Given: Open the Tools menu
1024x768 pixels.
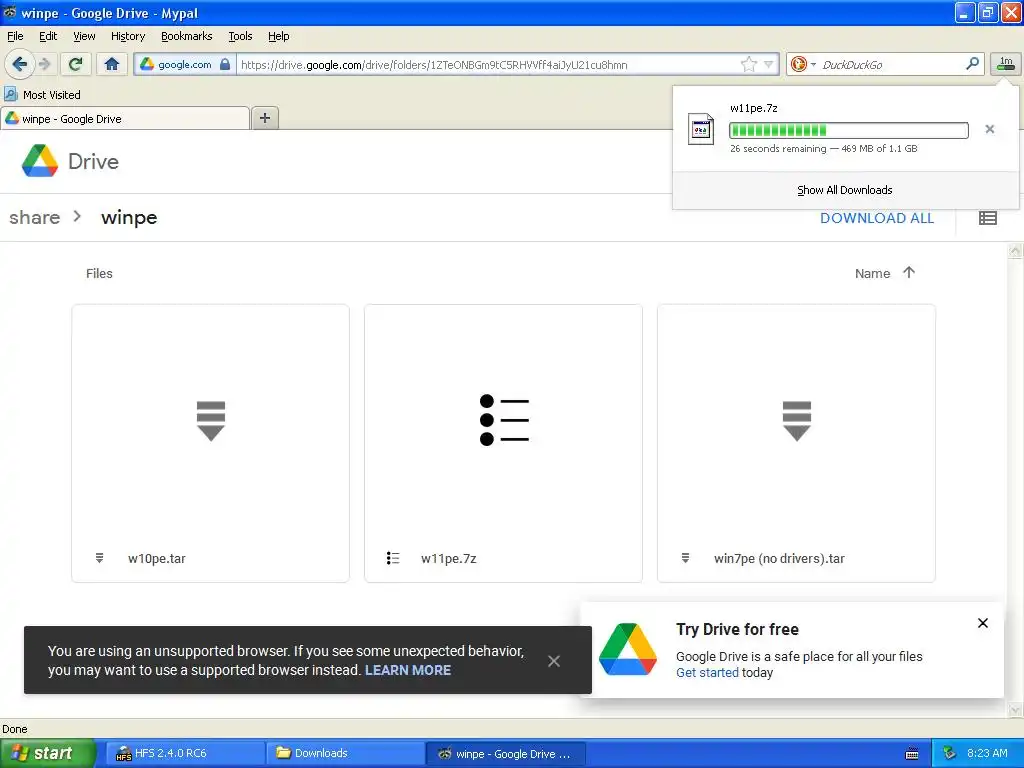Looking at the screenshot, I should point(240,36).
